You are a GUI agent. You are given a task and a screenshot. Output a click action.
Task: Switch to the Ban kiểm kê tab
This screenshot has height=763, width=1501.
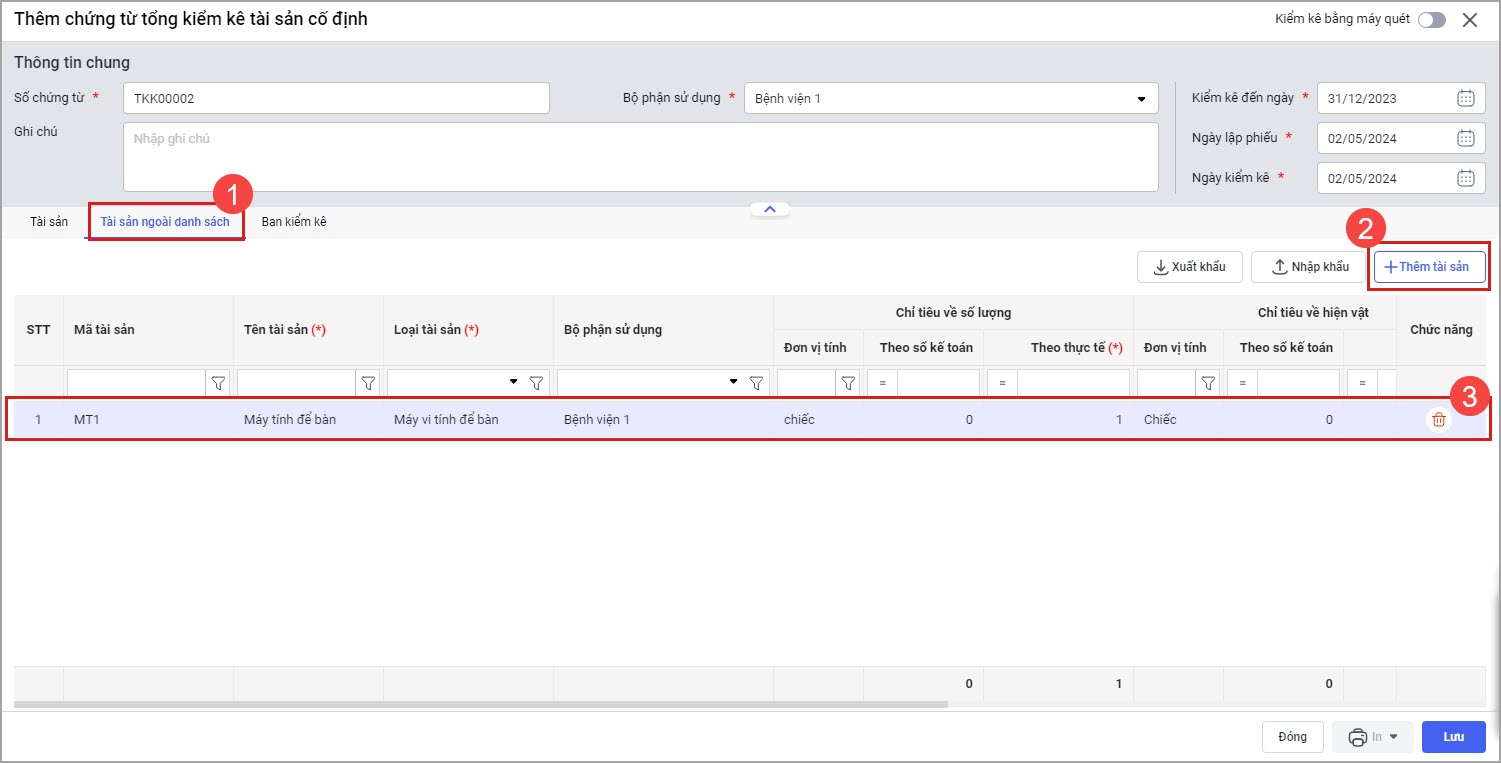[x=294, y=222]
